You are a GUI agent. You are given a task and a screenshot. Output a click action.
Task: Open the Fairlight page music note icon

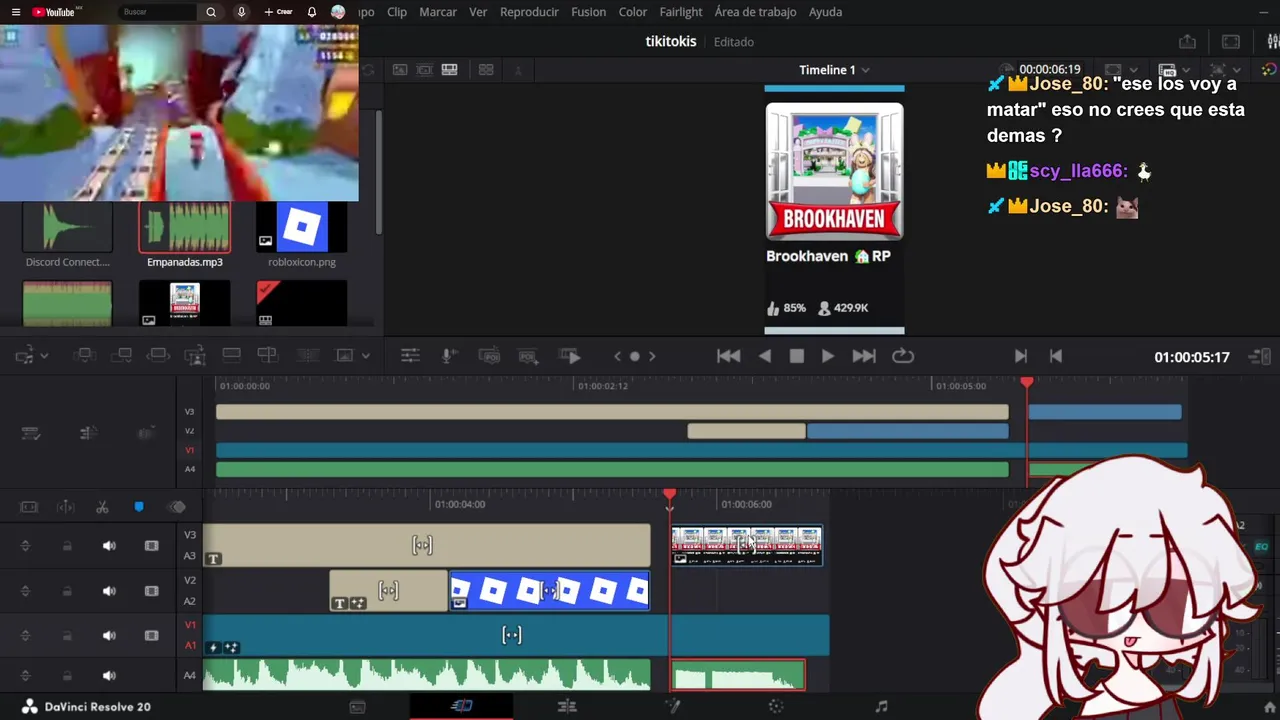881,706
